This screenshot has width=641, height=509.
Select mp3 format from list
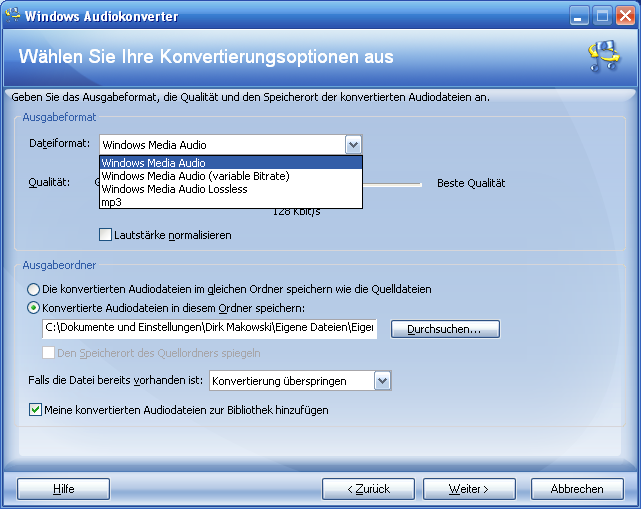[112, 202]
